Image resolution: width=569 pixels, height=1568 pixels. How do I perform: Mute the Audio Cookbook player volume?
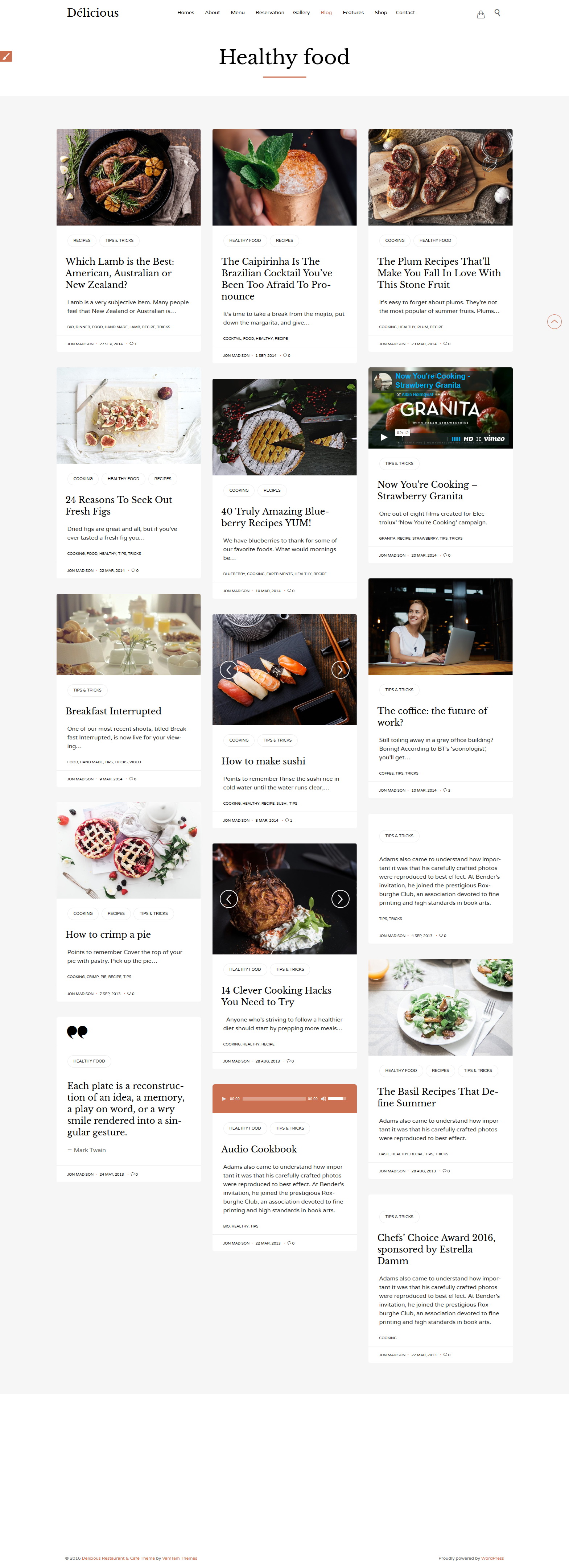[323, 1099]
